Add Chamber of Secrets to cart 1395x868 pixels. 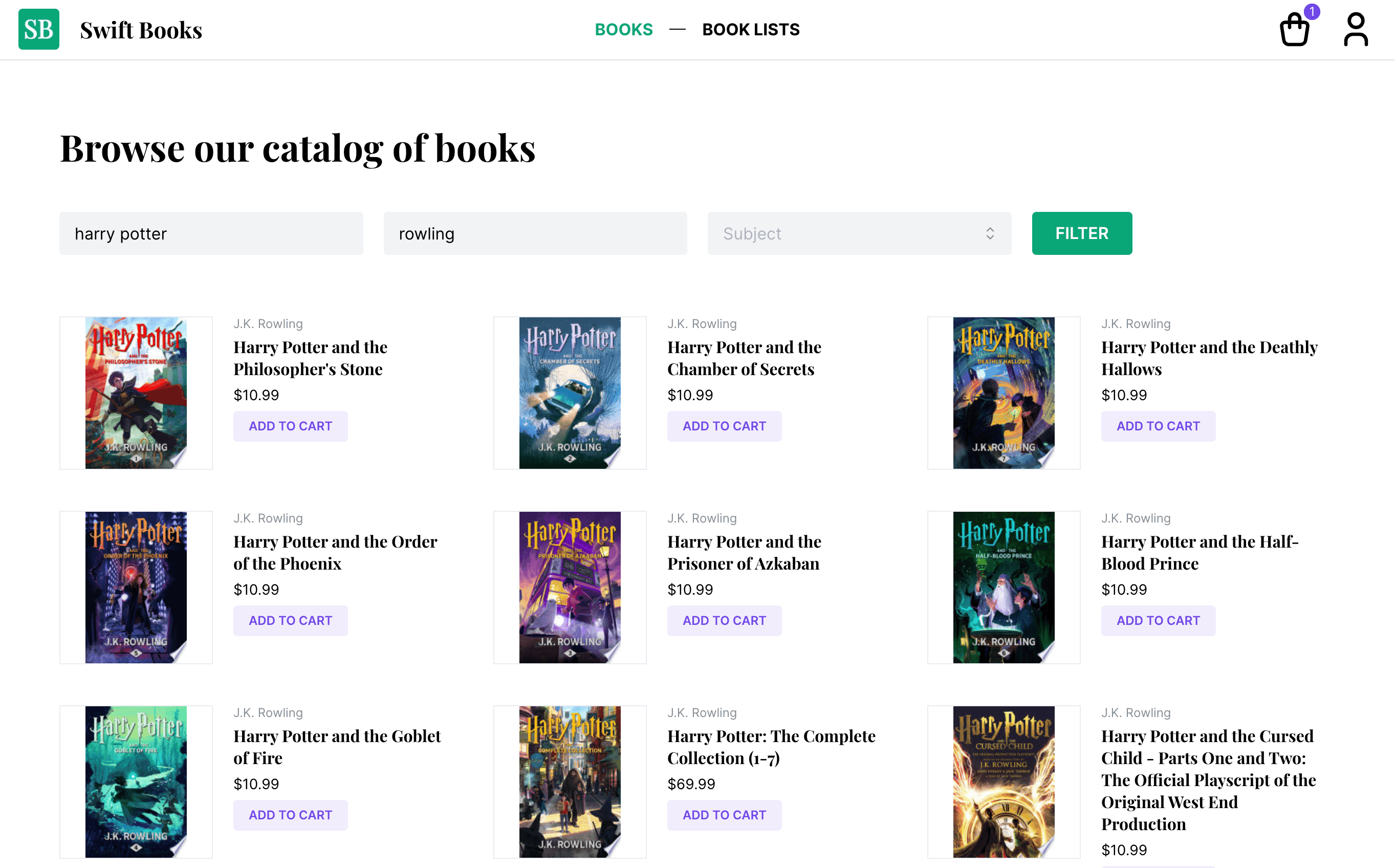(724, 426)
